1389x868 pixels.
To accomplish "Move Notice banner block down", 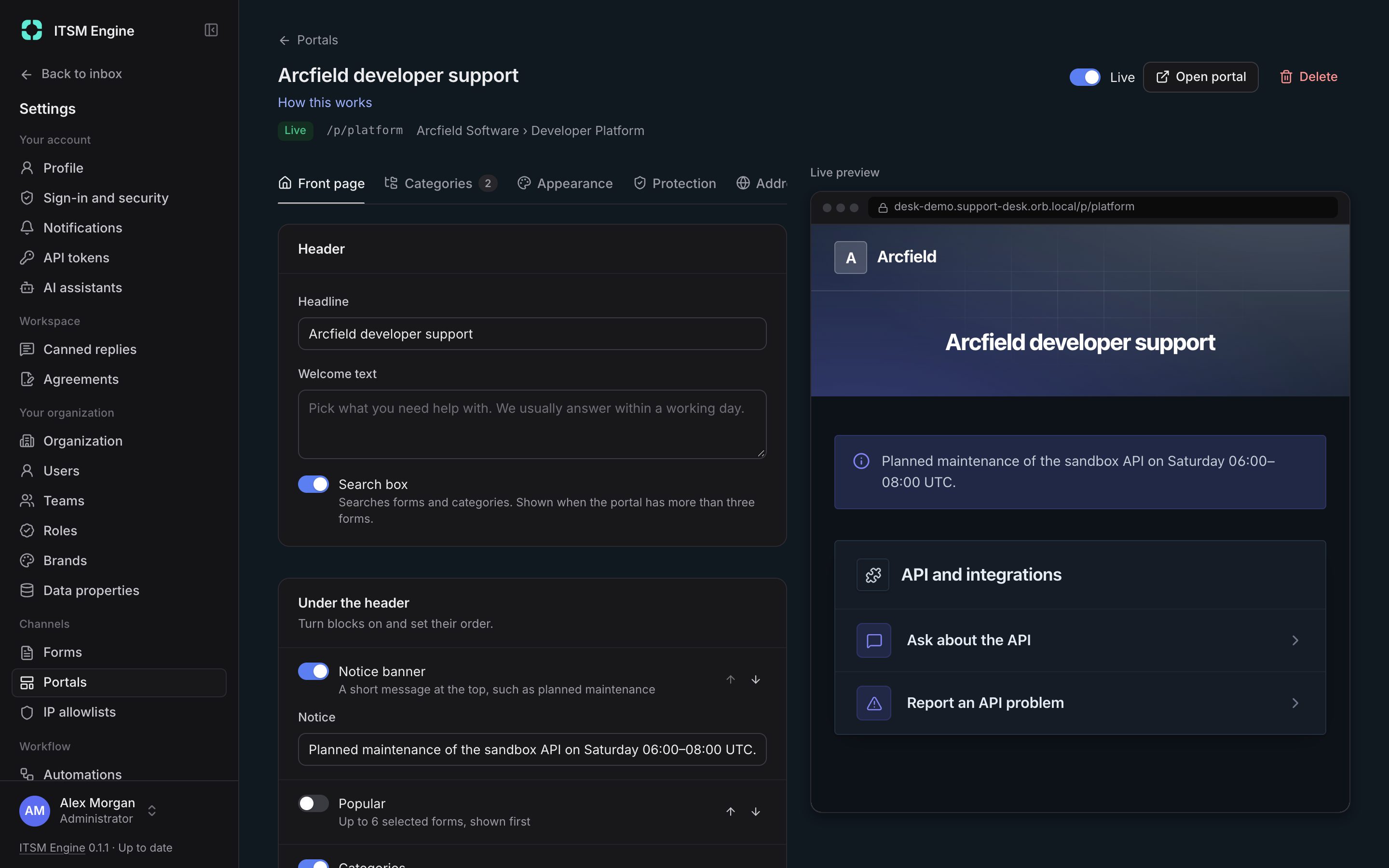I will coord(755,680).
